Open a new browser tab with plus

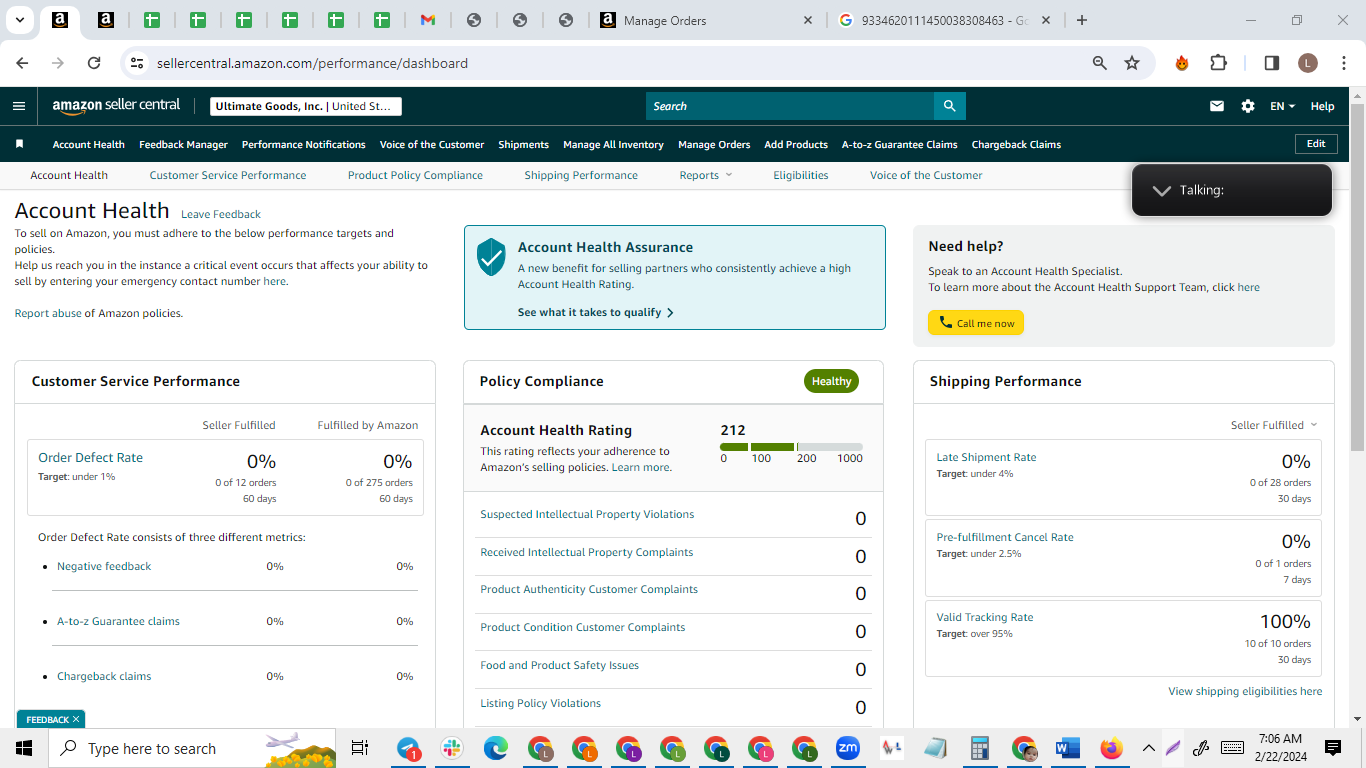tap(1082, 20)
